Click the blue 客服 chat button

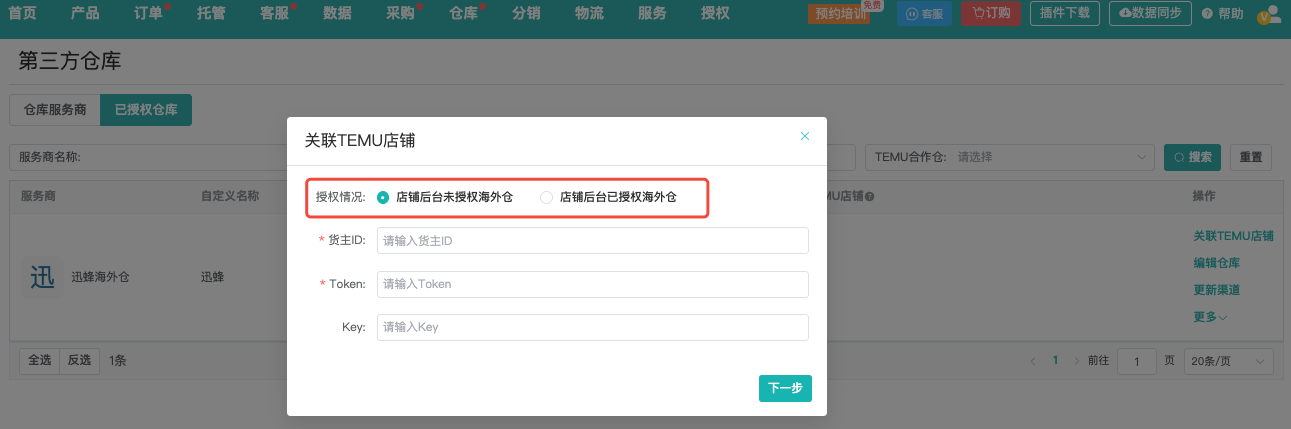point(924,14)
